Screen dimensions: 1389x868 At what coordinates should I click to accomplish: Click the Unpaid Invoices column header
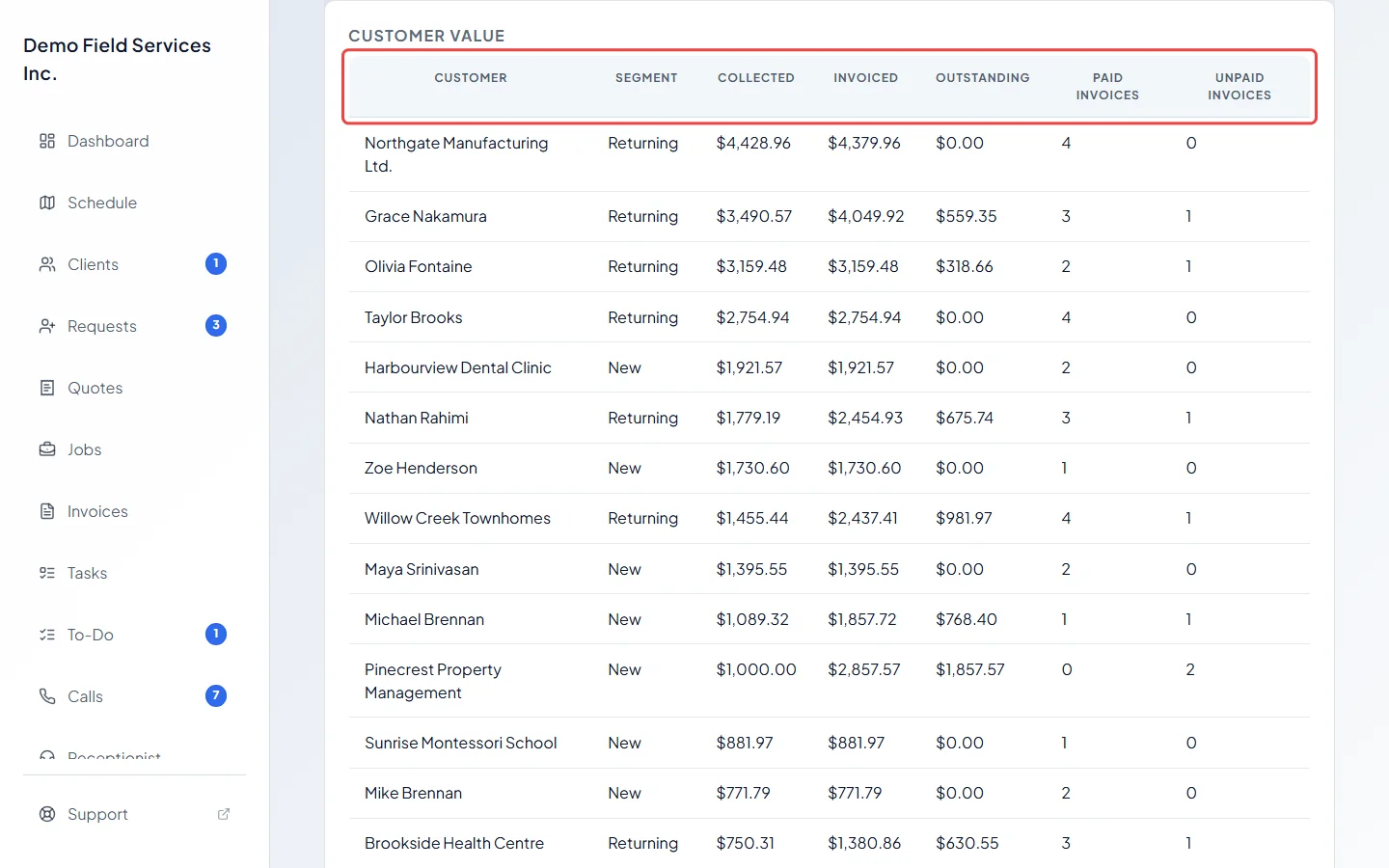[1239, 87]
